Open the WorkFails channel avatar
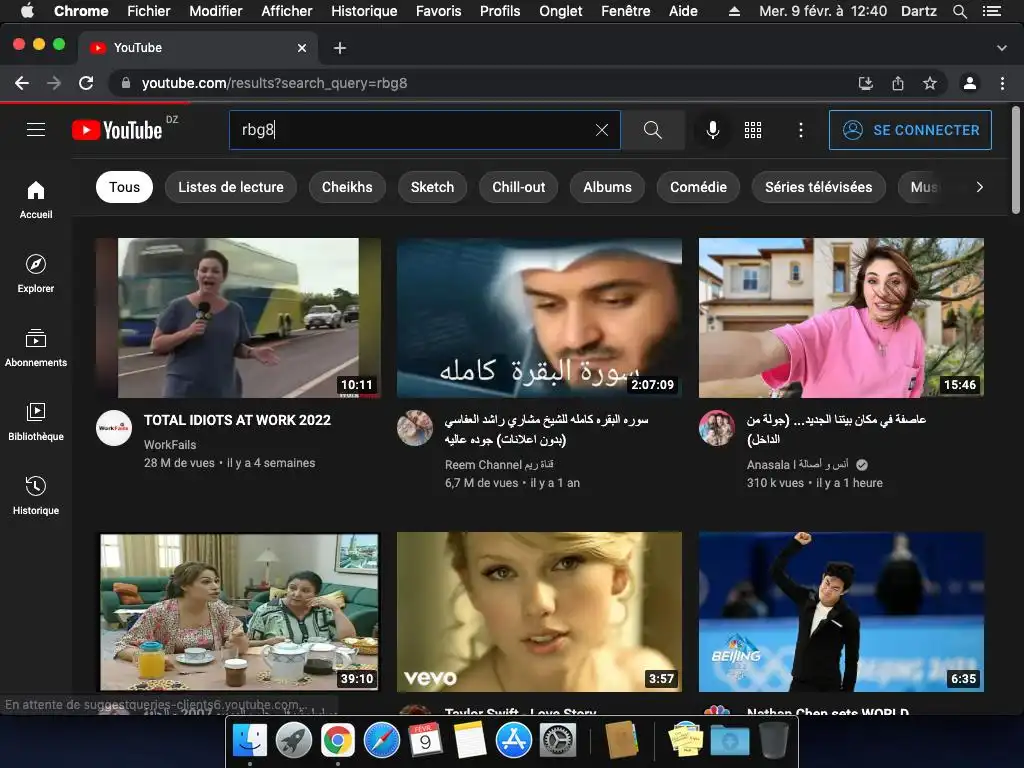The image size is (1024, 768). (114, 428)
